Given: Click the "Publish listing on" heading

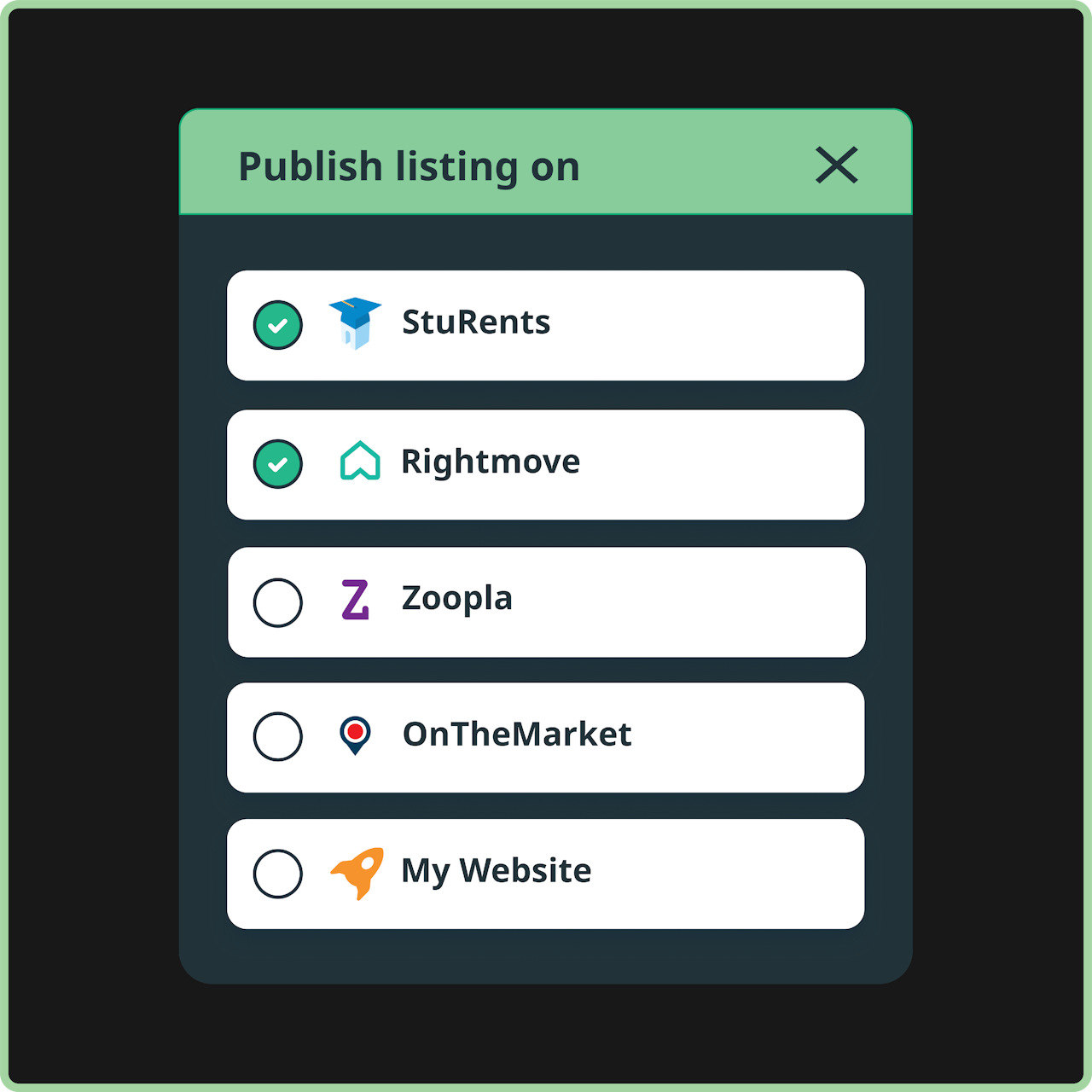Looking at the screenshot, I should 409,166.
